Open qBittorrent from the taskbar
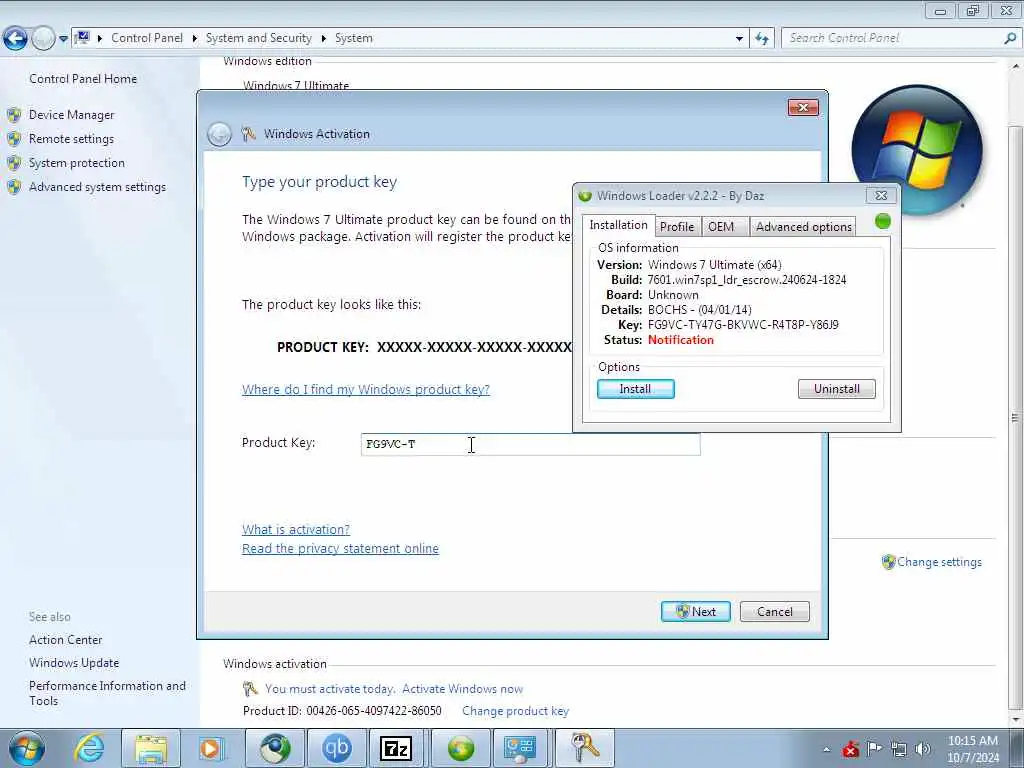This screenshot has width=1024, height=768. (337, 748)
